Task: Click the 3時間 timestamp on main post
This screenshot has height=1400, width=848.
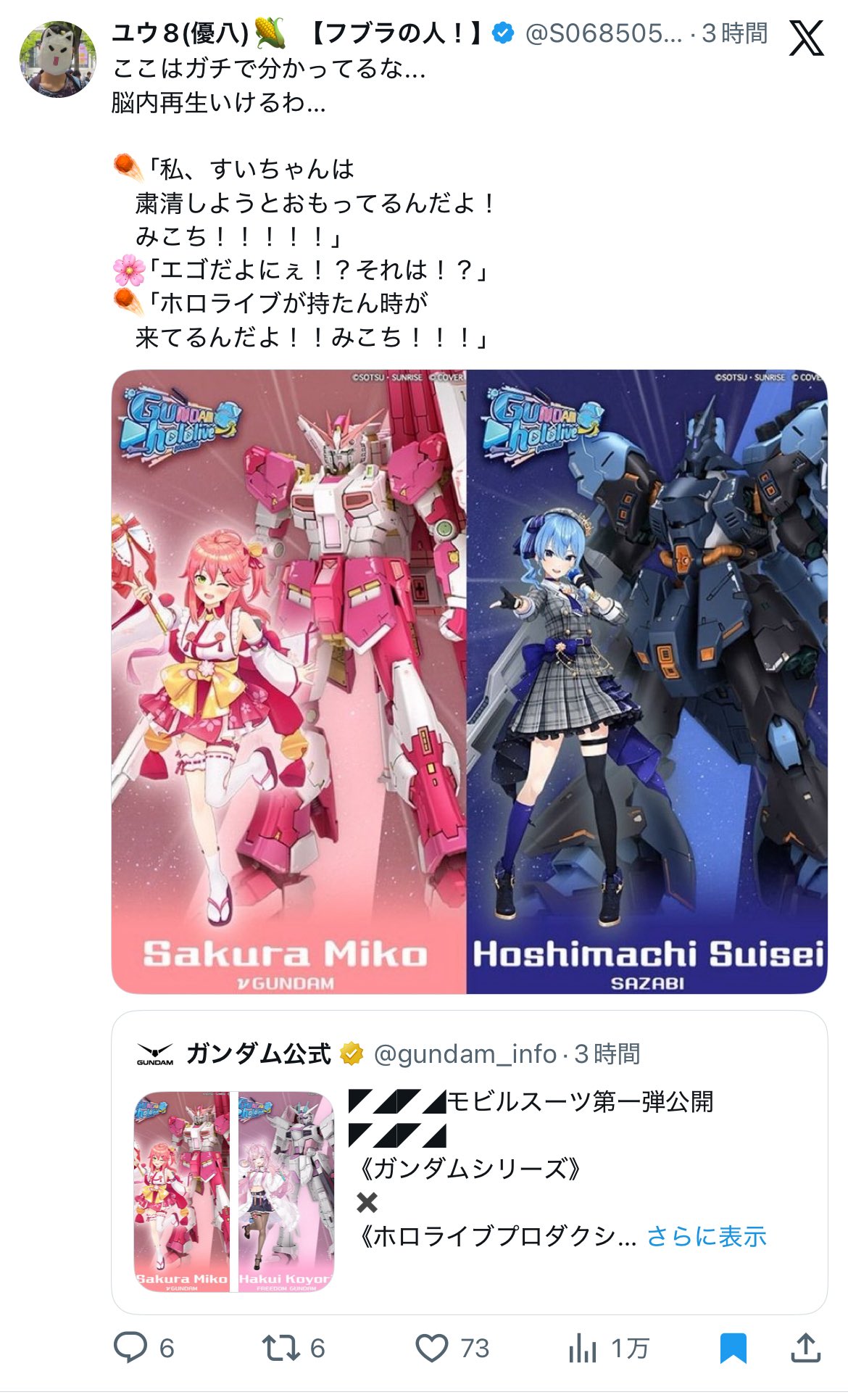Action: [x=734, y=33]
